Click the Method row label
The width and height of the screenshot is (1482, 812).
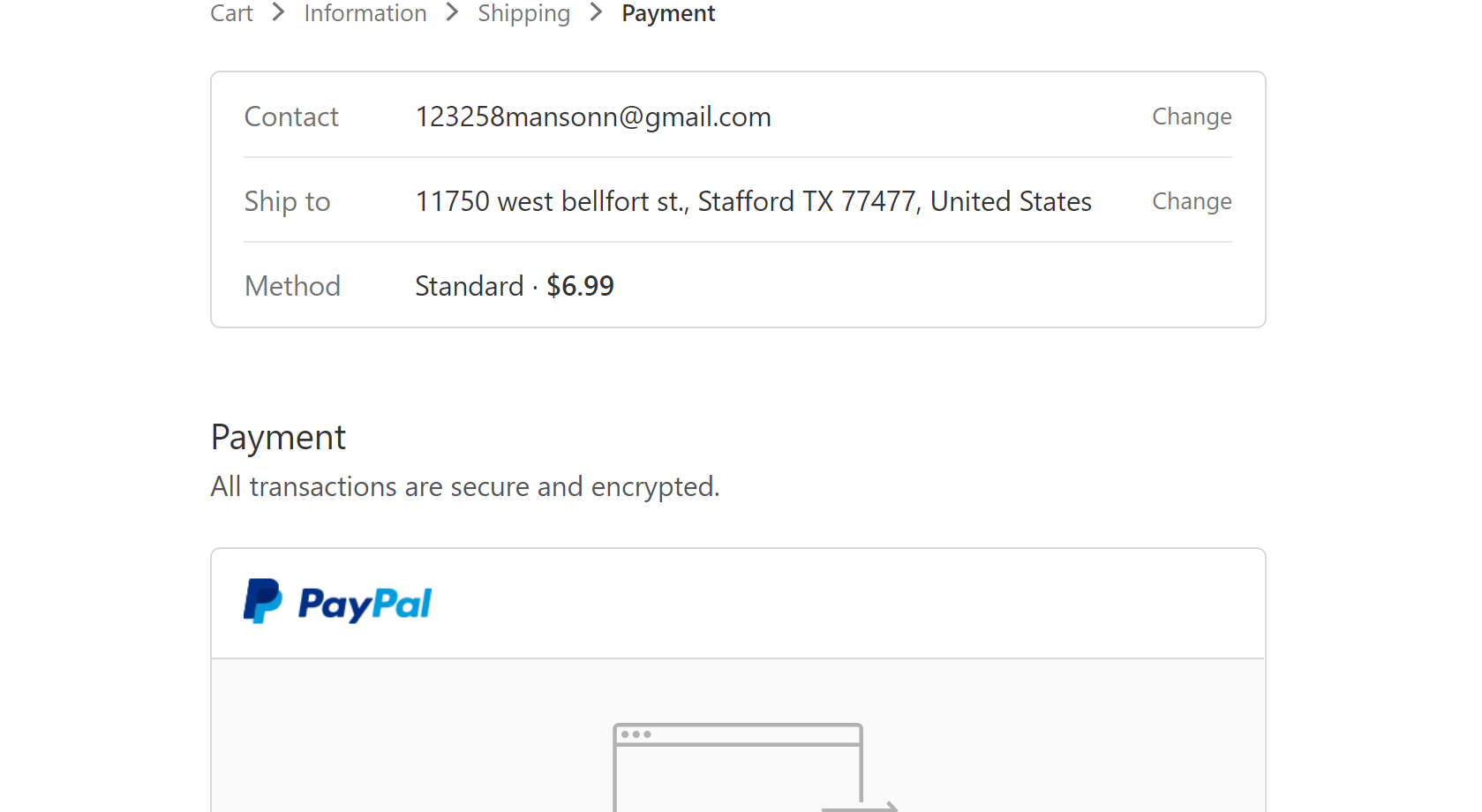coord(292,286)
